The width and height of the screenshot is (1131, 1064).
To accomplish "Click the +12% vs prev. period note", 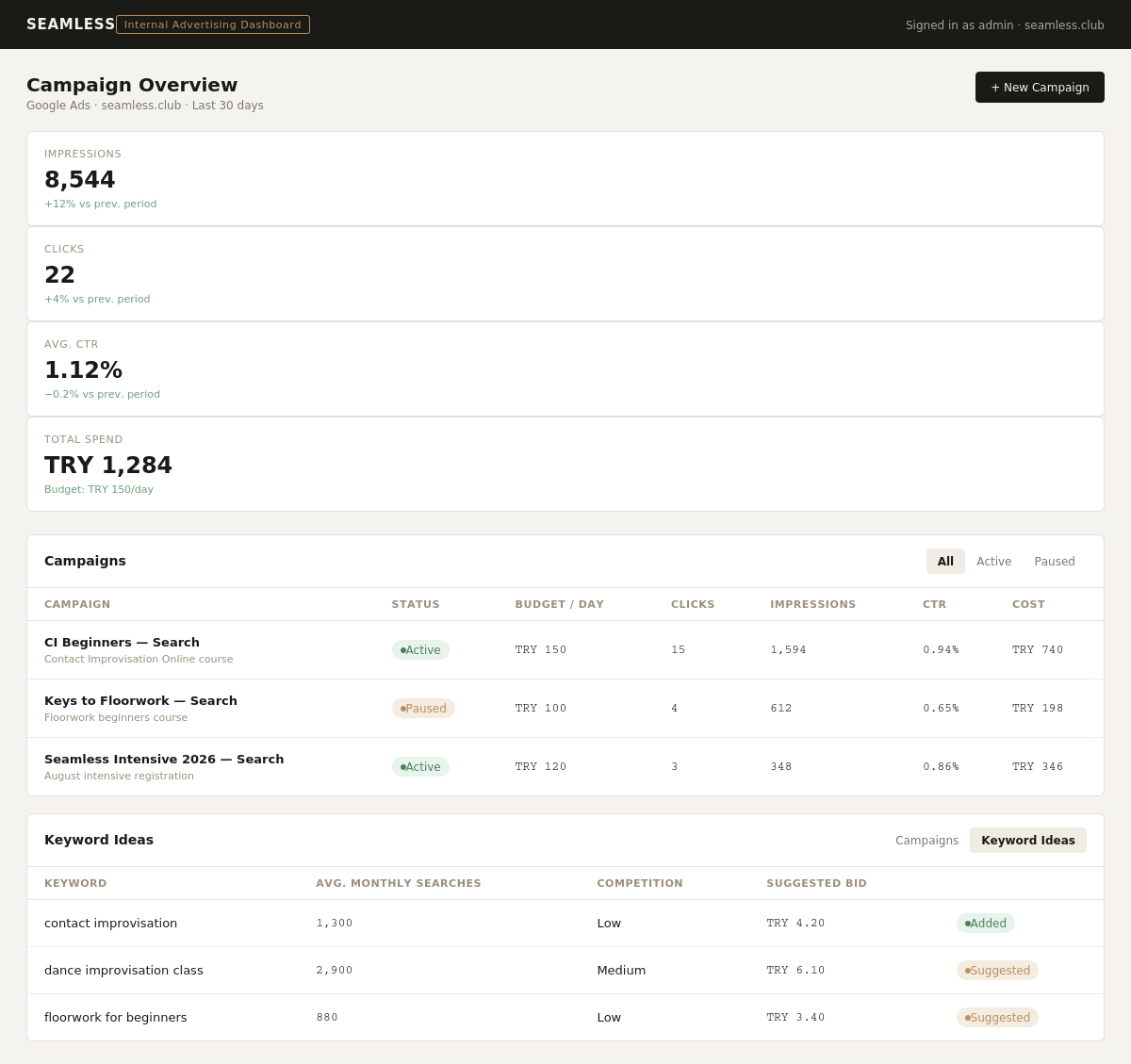I will click(101, 205).
